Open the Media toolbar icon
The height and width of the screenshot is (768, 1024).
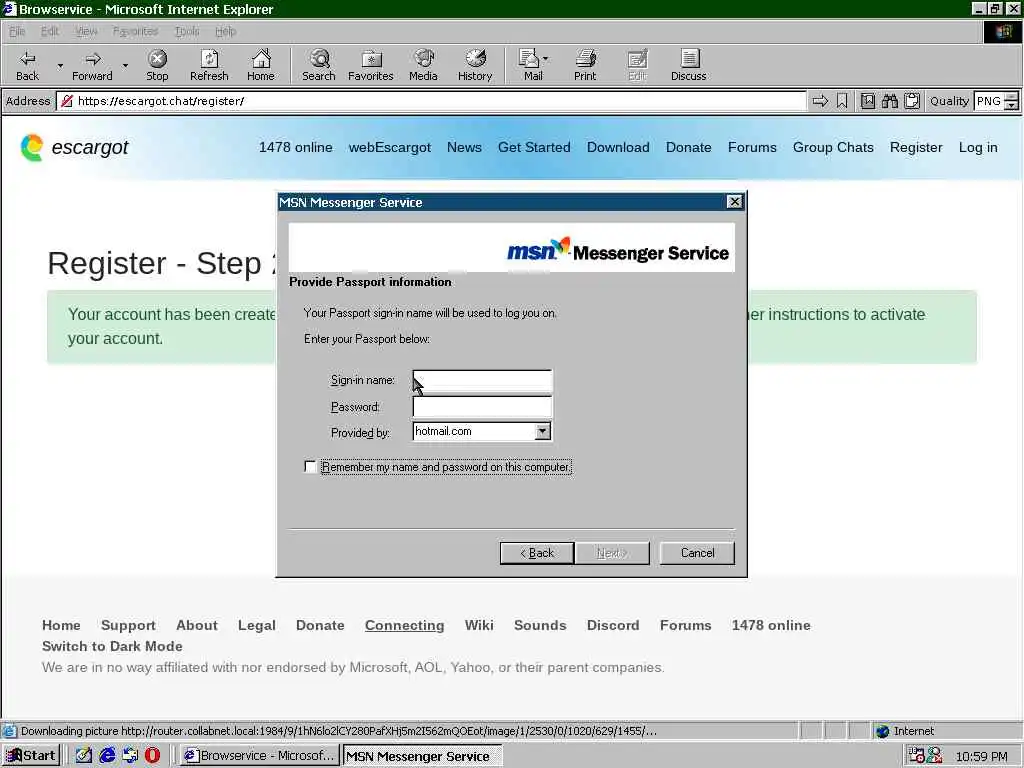(424, 59)
